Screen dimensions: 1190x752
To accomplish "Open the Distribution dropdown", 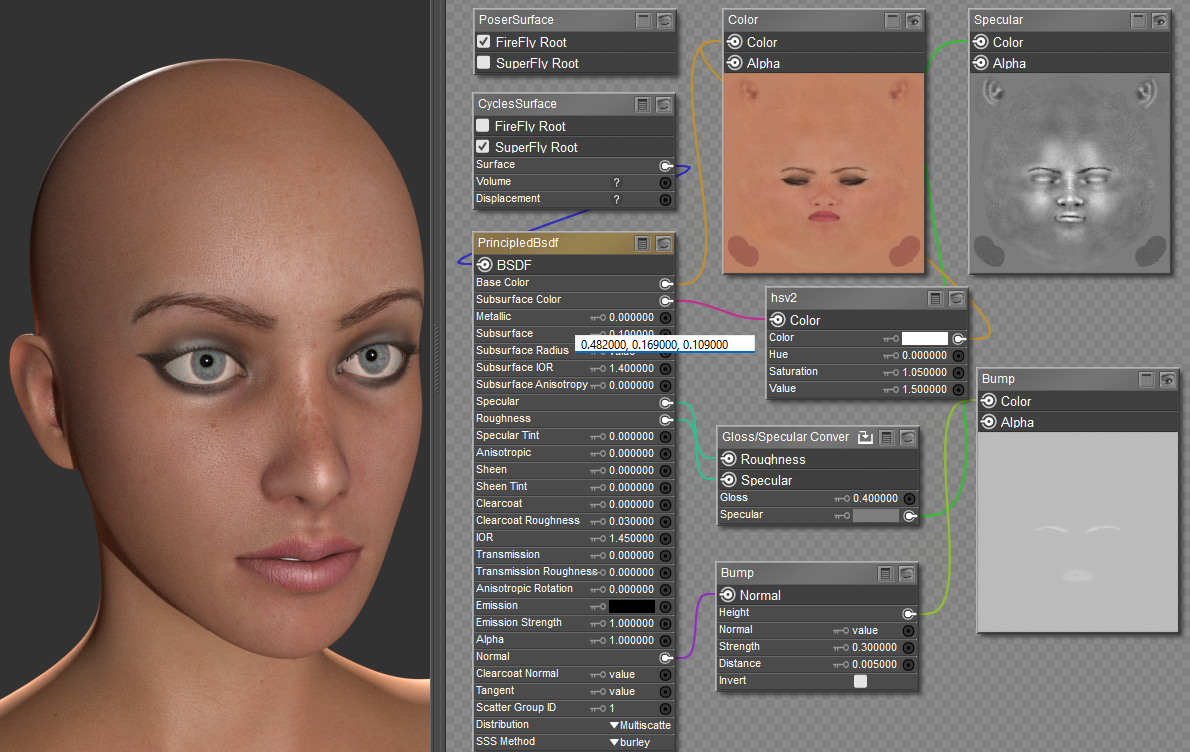I will (x=640, y=725).
